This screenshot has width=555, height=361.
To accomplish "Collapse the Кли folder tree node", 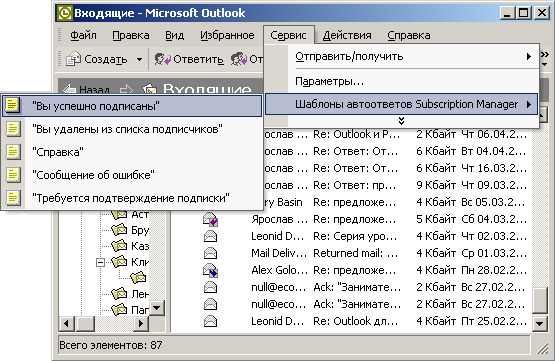I will 101,262.
